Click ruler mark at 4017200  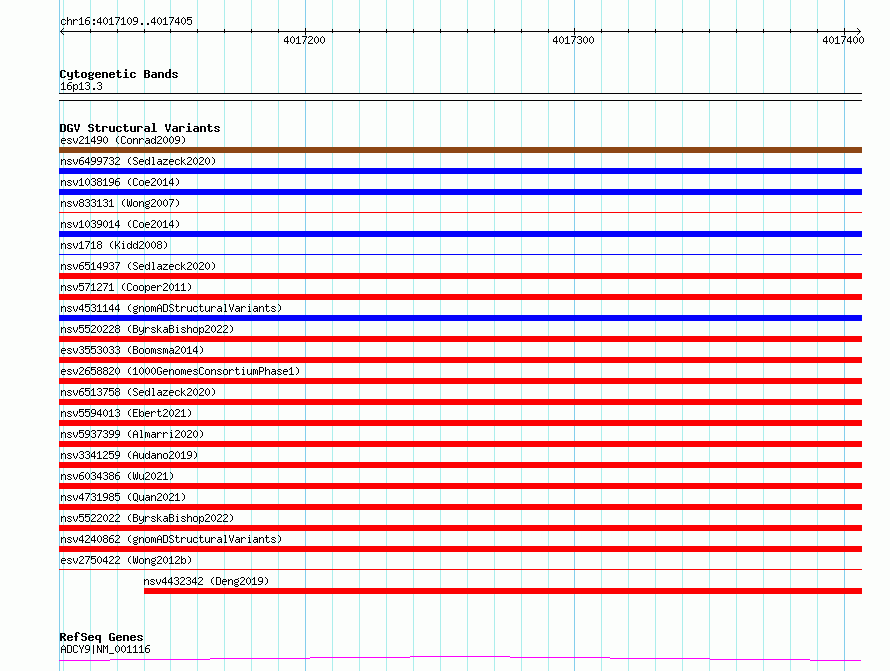tap(304, 40)
